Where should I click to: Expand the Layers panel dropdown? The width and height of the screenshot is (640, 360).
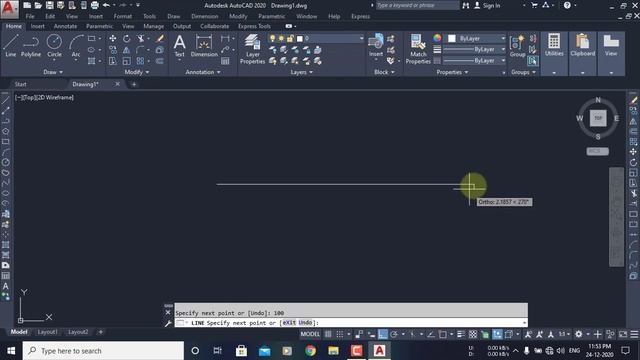coord(302,72)
